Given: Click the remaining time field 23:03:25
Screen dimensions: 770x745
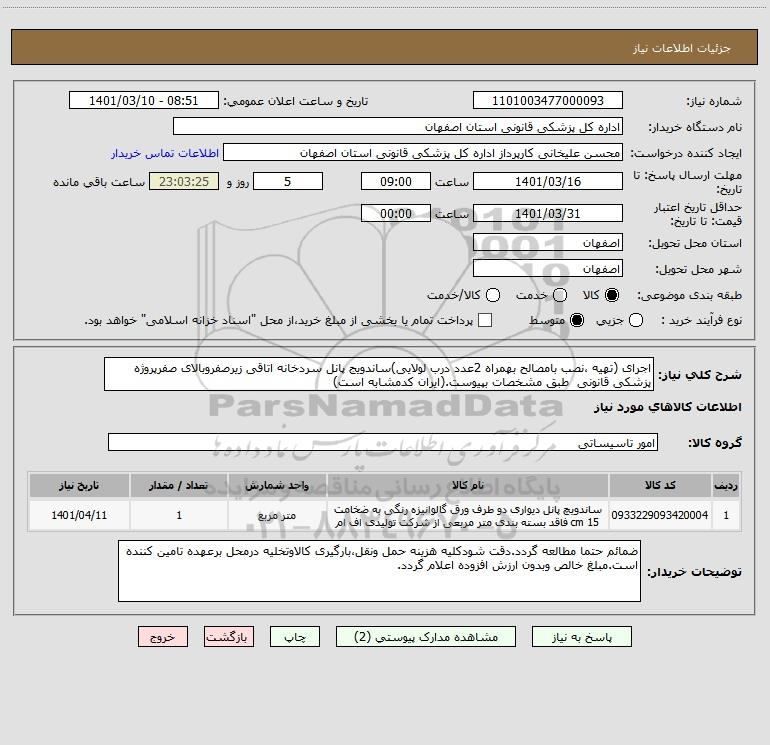Looking at the screenshot, I should 184,181.
